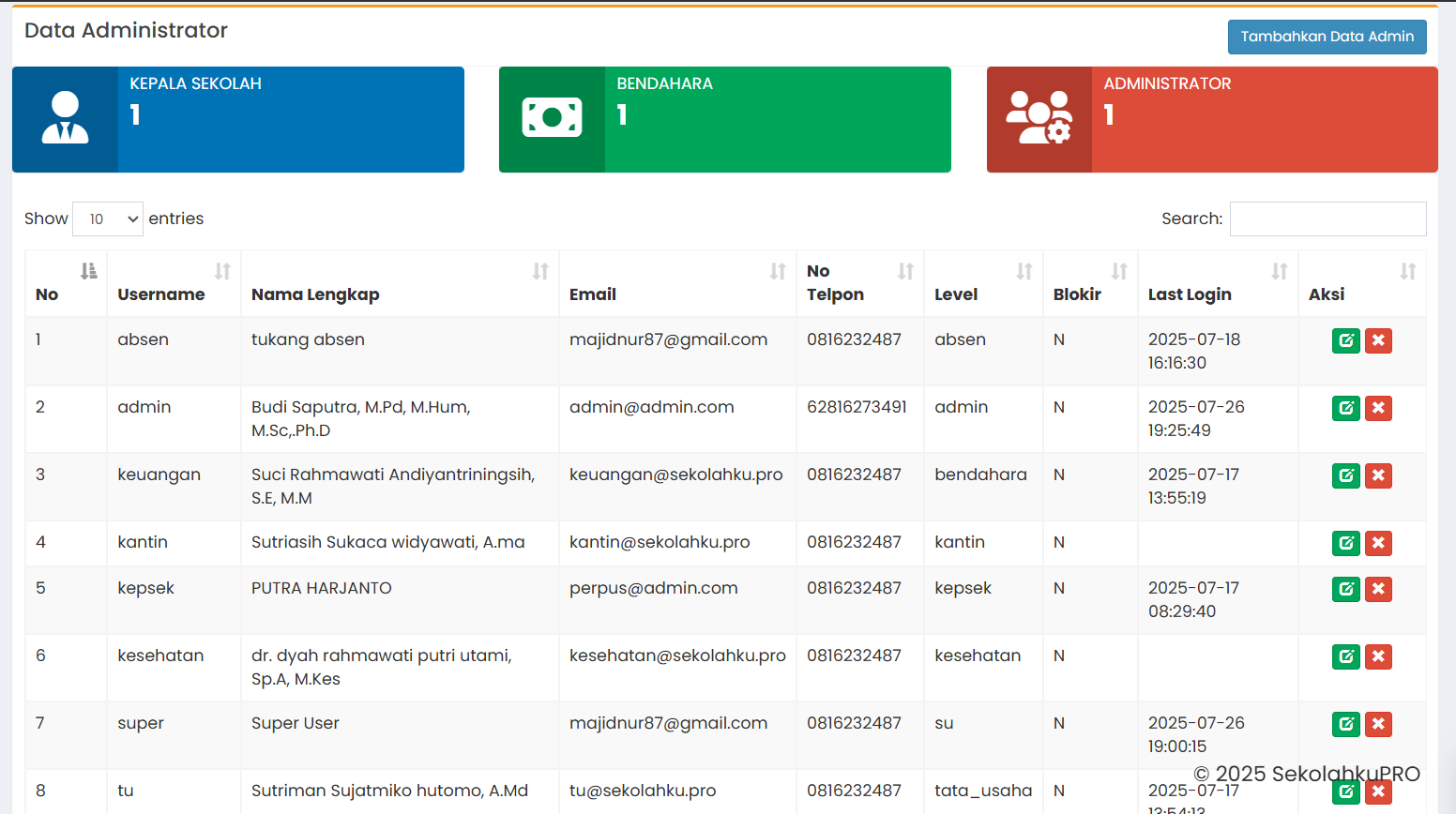
Task: Delete the admin user row
Action: (1378, 408)
